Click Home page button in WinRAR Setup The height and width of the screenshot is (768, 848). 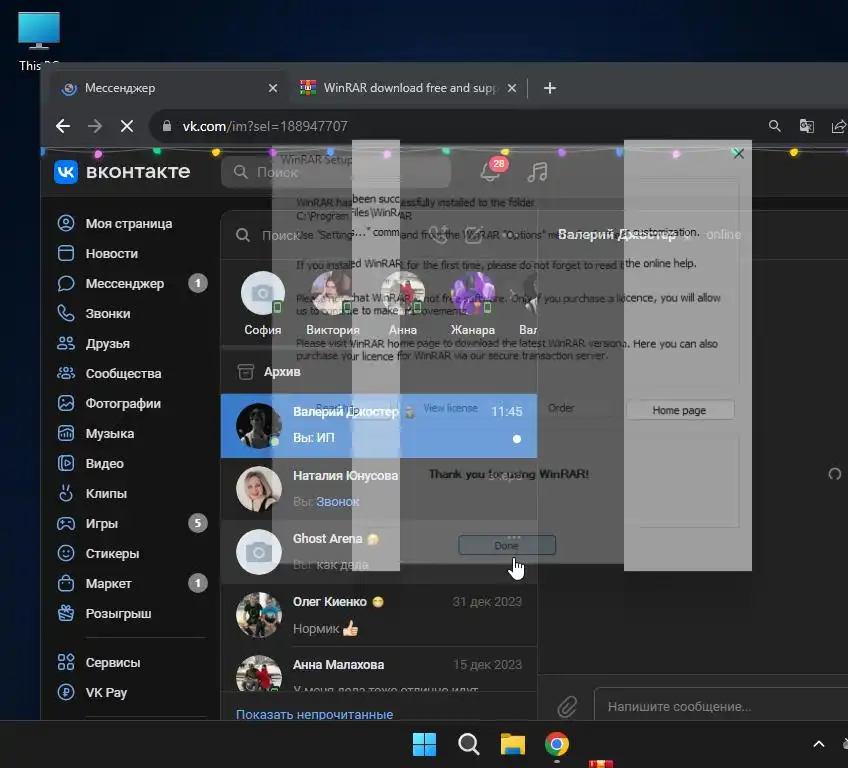pos(679,410)
